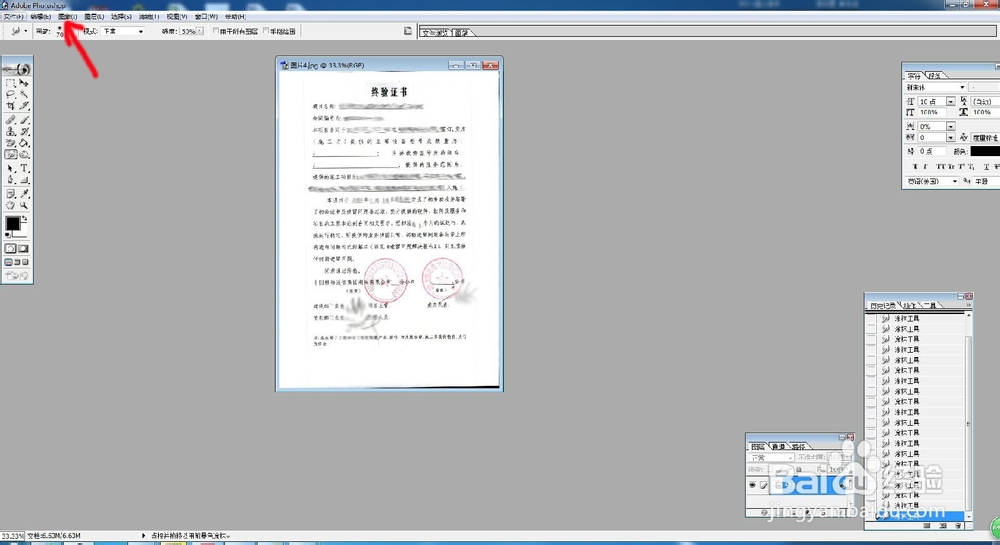
Task: Switch to 动作 tab in History panel
Action: pos(909,305)
